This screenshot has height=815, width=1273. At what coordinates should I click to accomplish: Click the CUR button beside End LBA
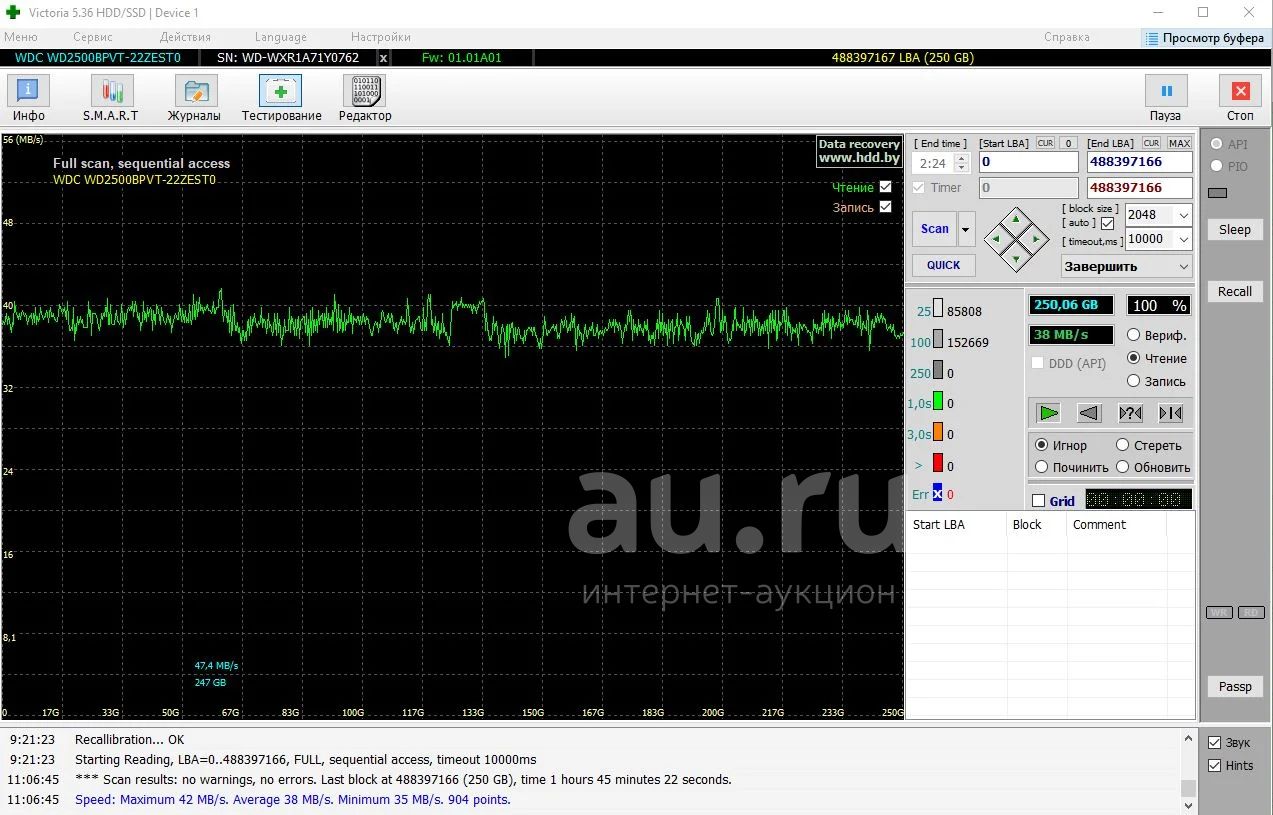1152,143
